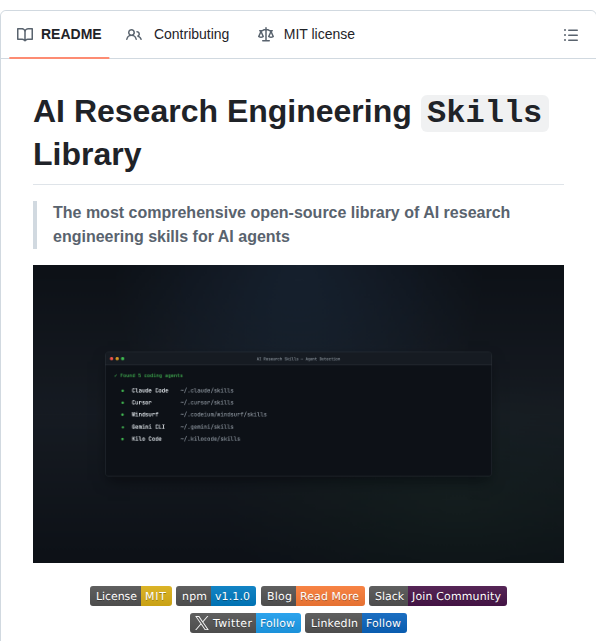Image resolution: width=596 pixels, height=641 pixels.
Task: Open the terminal demo image
Action: click(298, 414)
